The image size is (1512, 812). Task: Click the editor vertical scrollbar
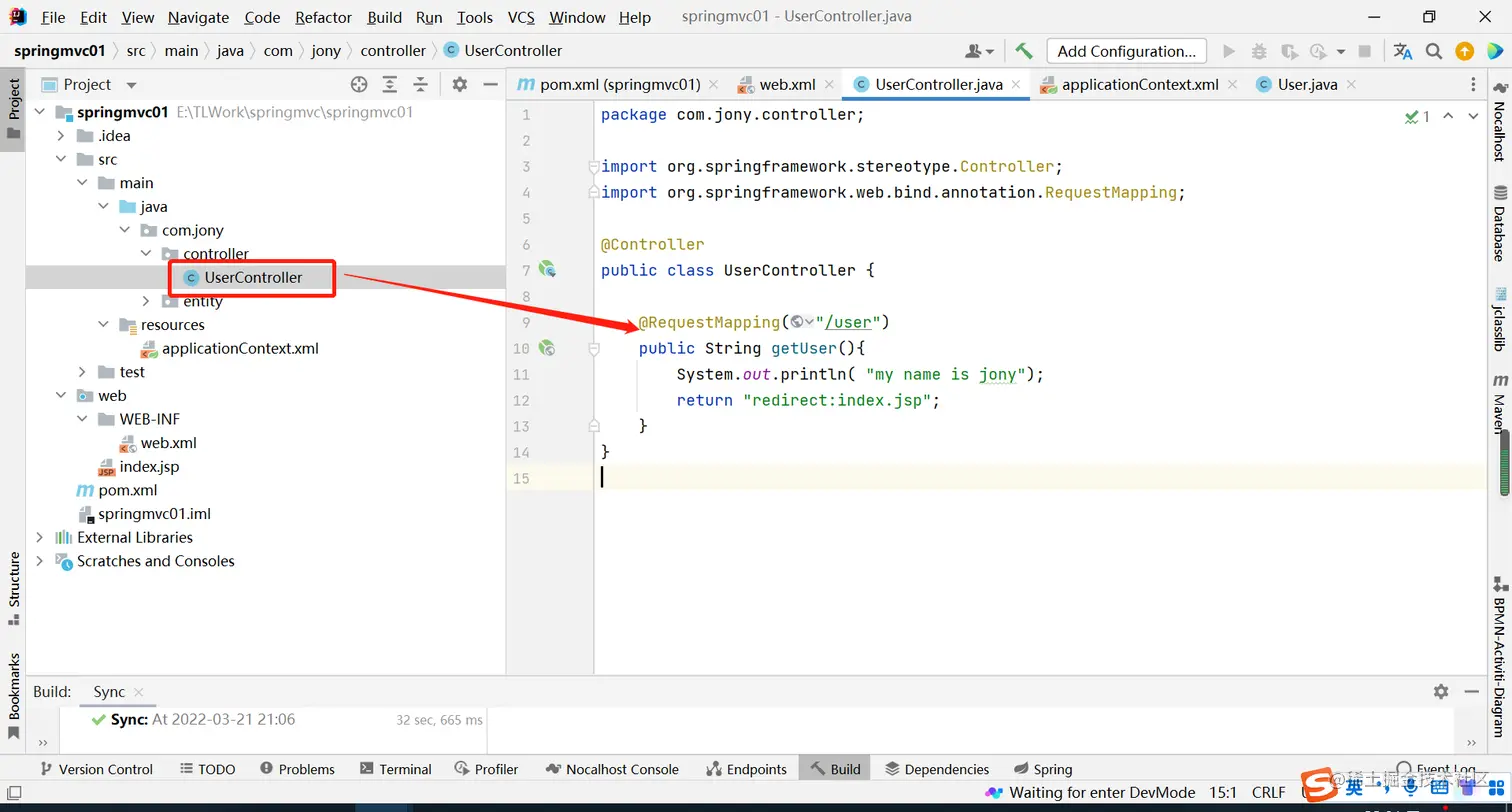pyautogui.click(x=1504, y=462)
